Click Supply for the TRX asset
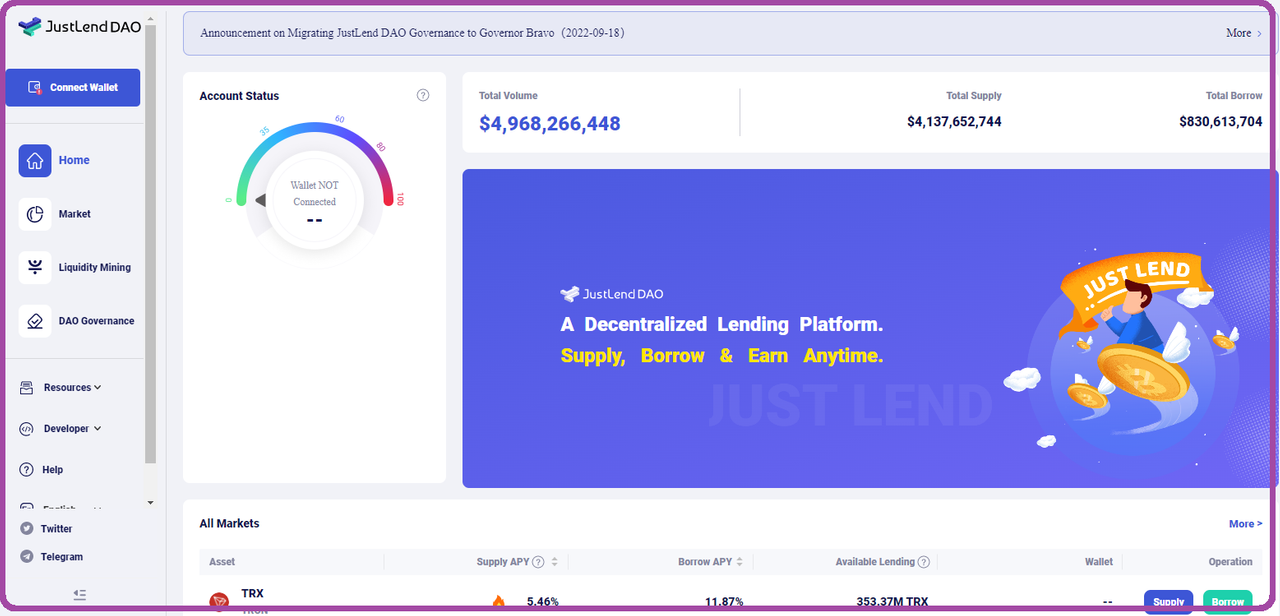The width and height of the screenshot is (1280, 616). click(1168, 601)
